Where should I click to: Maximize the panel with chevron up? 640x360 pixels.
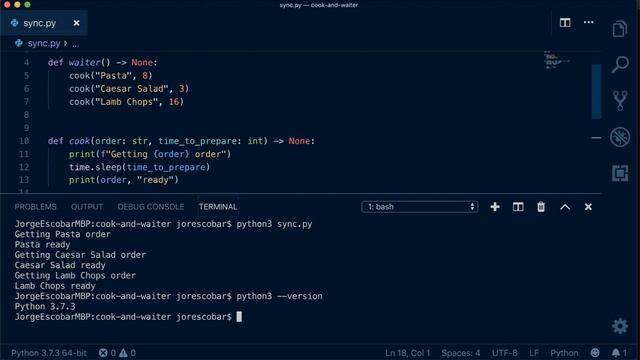(x=565, y=207)
